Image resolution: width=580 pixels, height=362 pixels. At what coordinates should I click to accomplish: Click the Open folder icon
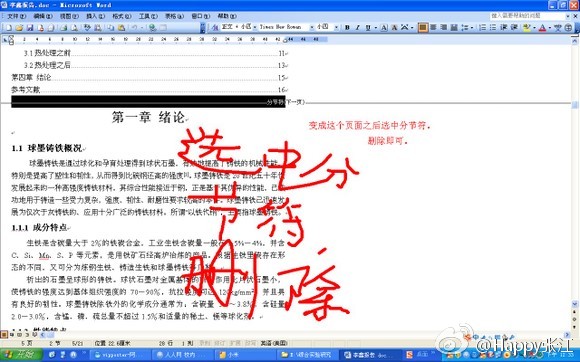pyautogui.click(x=19, y=28)
